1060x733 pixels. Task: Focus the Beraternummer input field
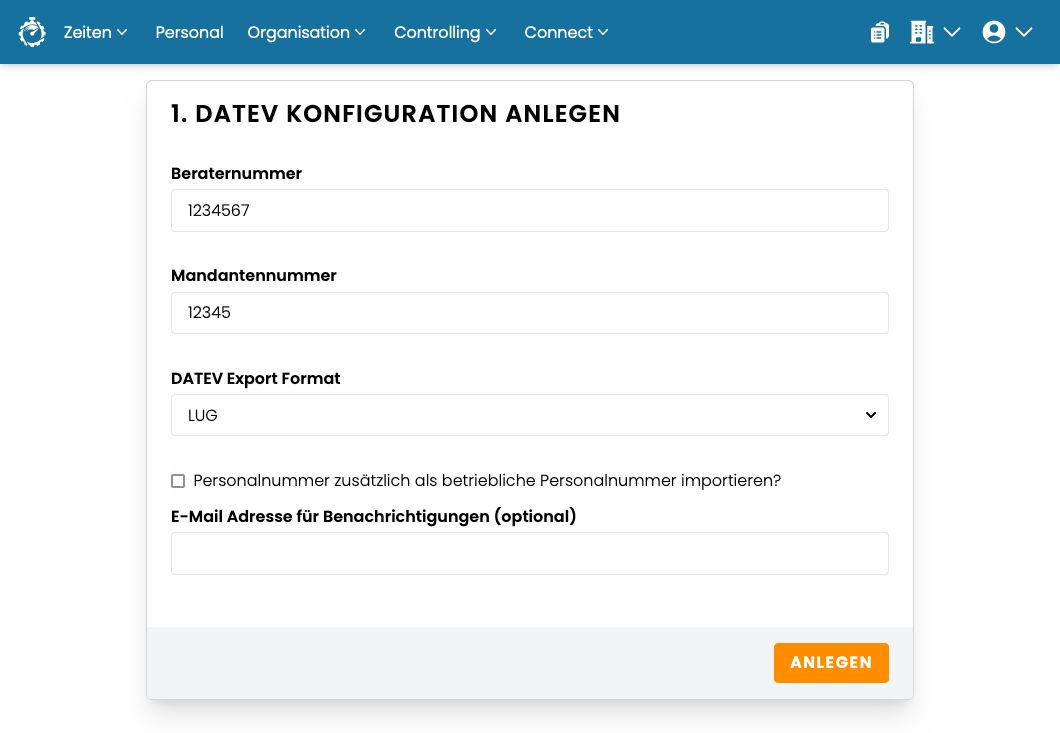(529, 210)
